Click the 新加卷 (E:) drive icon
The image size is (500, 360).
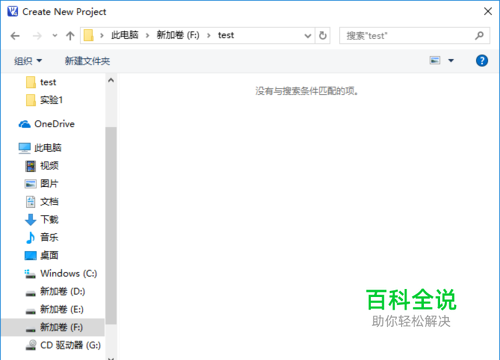coord(31,311)
